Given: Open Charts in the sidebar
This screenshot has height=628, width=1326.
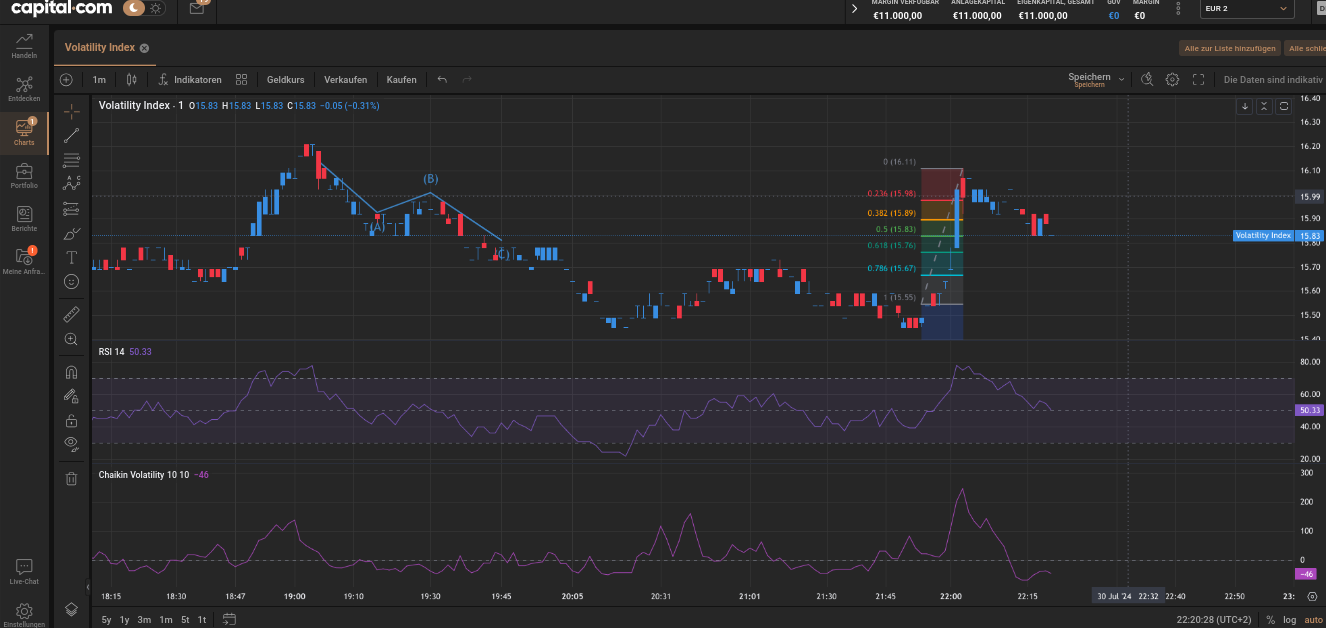Looking at the screenshot, I should [24, 132].
